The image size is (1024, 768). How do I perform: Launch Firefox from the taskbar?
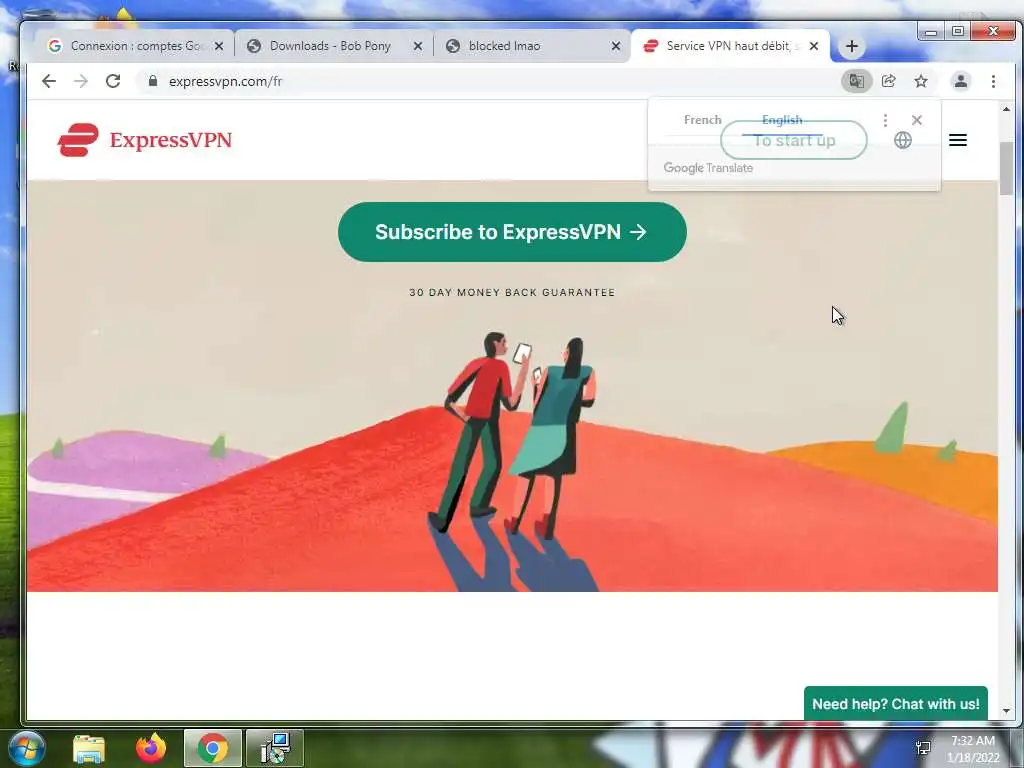[151, 748]
